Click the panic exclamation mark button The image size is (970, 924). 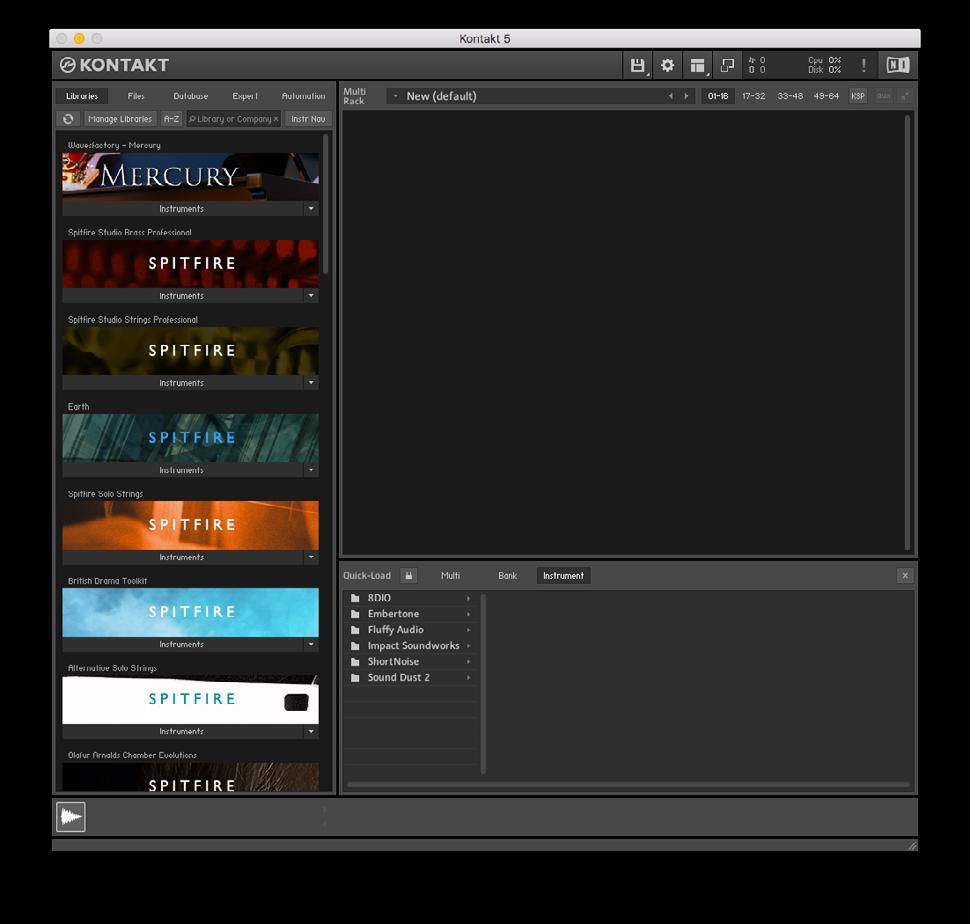click(x=864, y=65)
